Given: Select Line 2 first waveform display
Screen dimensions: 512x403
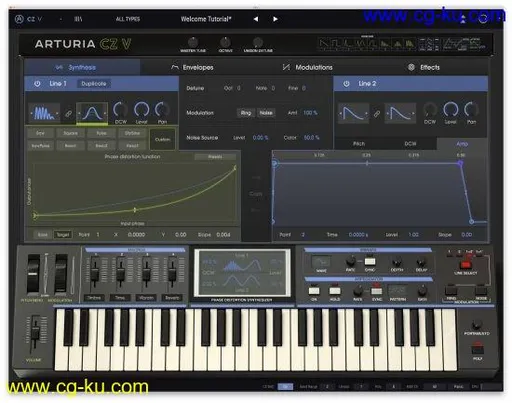Looking at the screenshot, I should coord(353,113).
